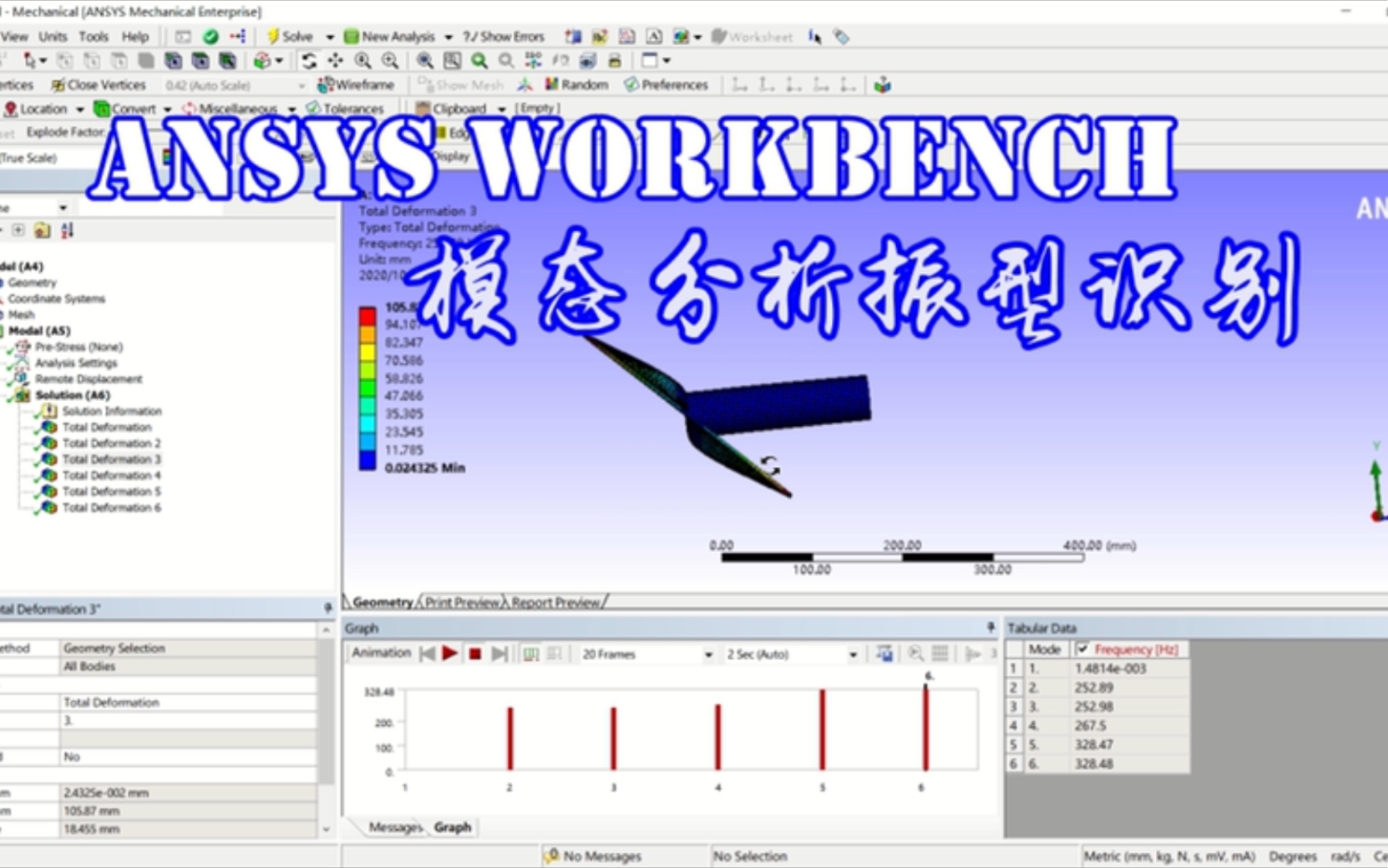Click the Tolerances tool

coord(345,108)
